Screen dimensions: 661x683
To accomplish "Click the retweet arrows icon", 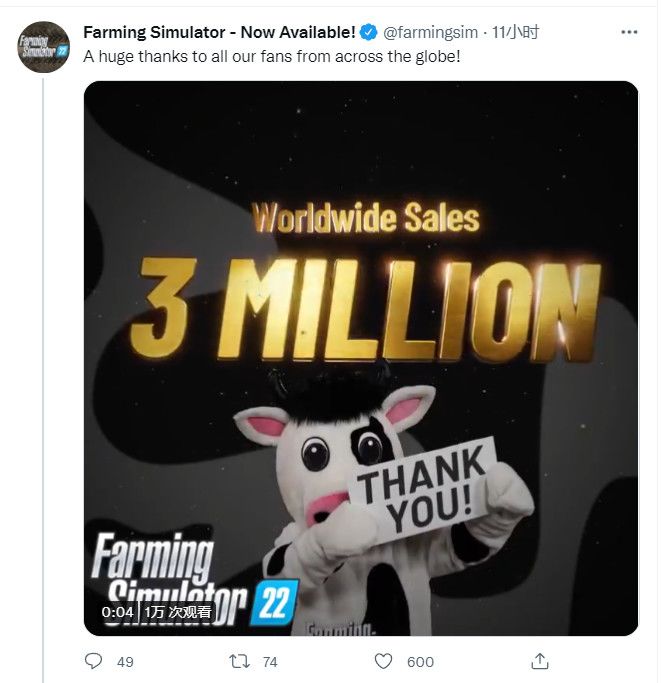I will pos(240,661).
